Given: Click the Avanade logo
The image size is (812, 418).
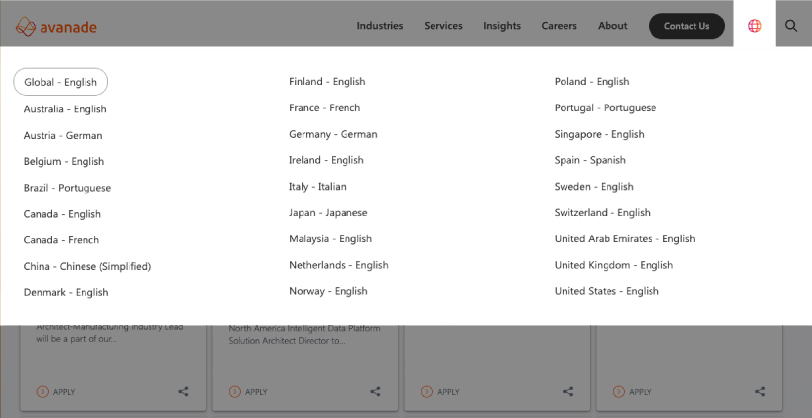Looking at the screenshot, I should (56, 27).
